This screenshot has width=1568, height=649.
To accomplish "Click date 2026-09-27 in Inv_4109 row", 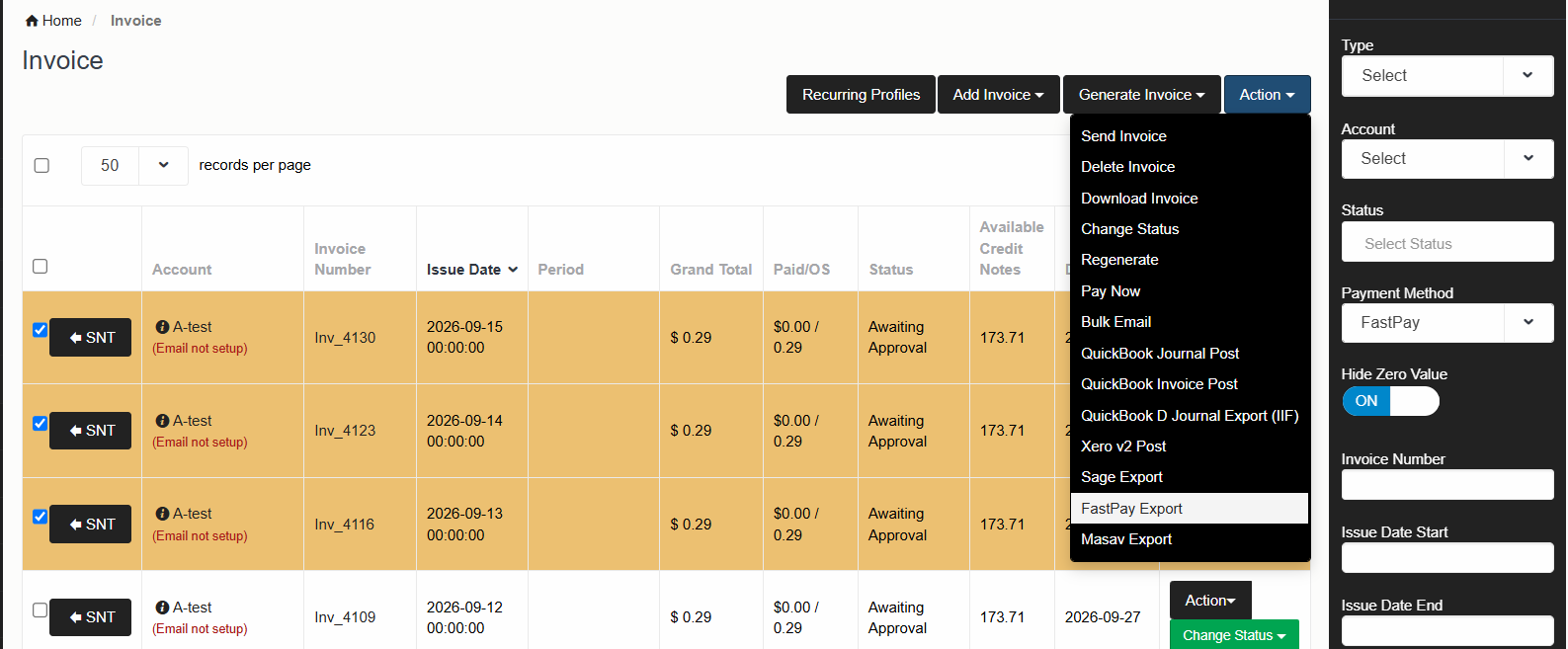I will coord(1103,617).
